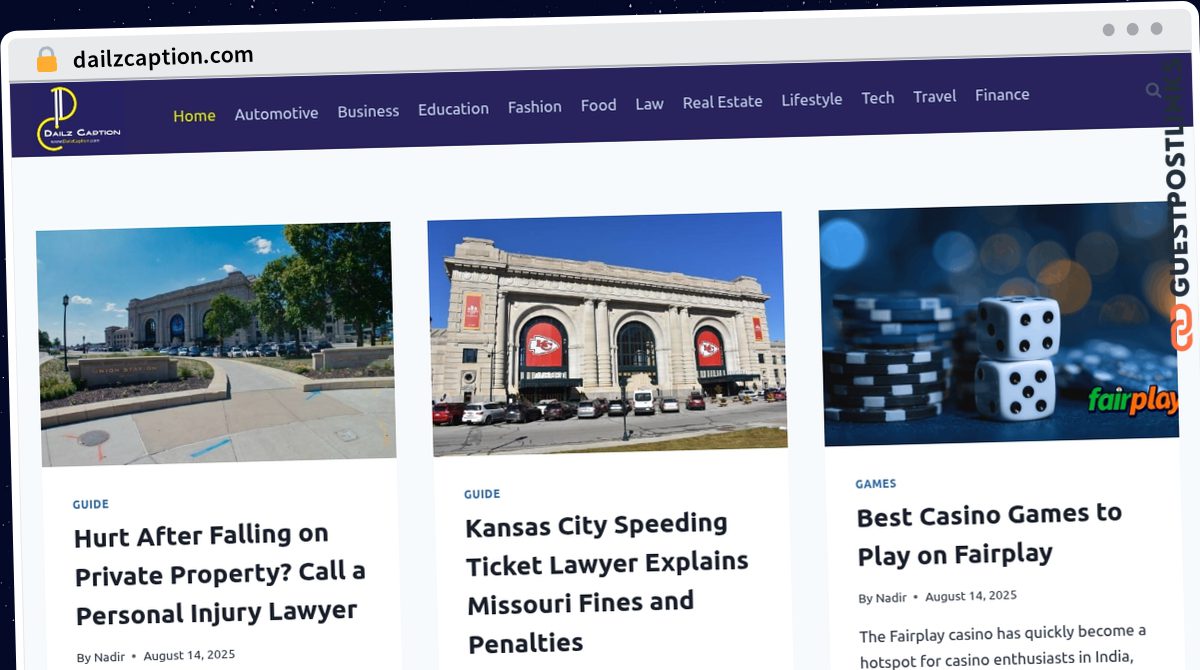This screenshot has width=1200, height=670.
Task: Select the Tech menu item
Action: [x=877, y=97]
